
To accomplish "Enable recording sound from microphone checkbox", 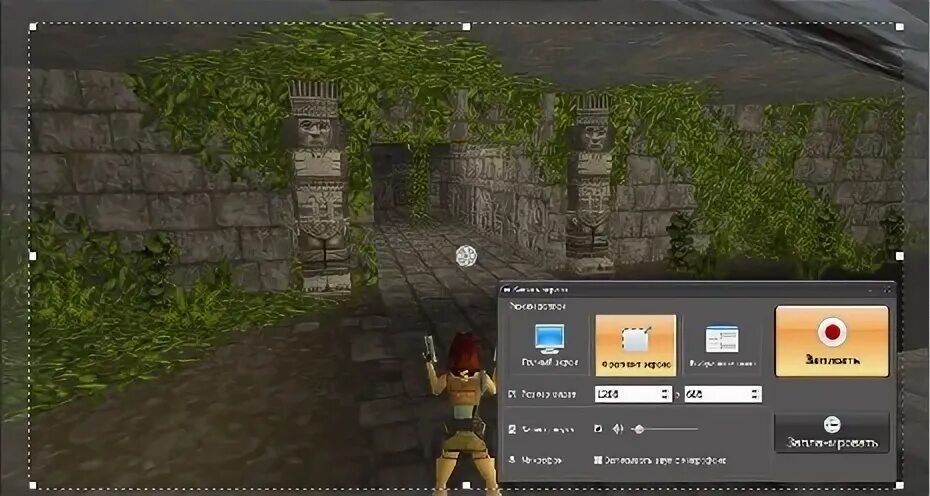I will (x=598, y=460).
